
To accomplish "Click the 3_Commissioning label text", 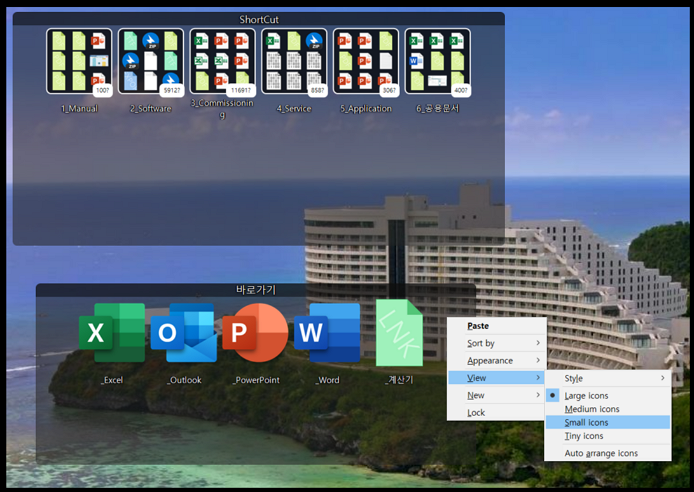I will point(223,109).
